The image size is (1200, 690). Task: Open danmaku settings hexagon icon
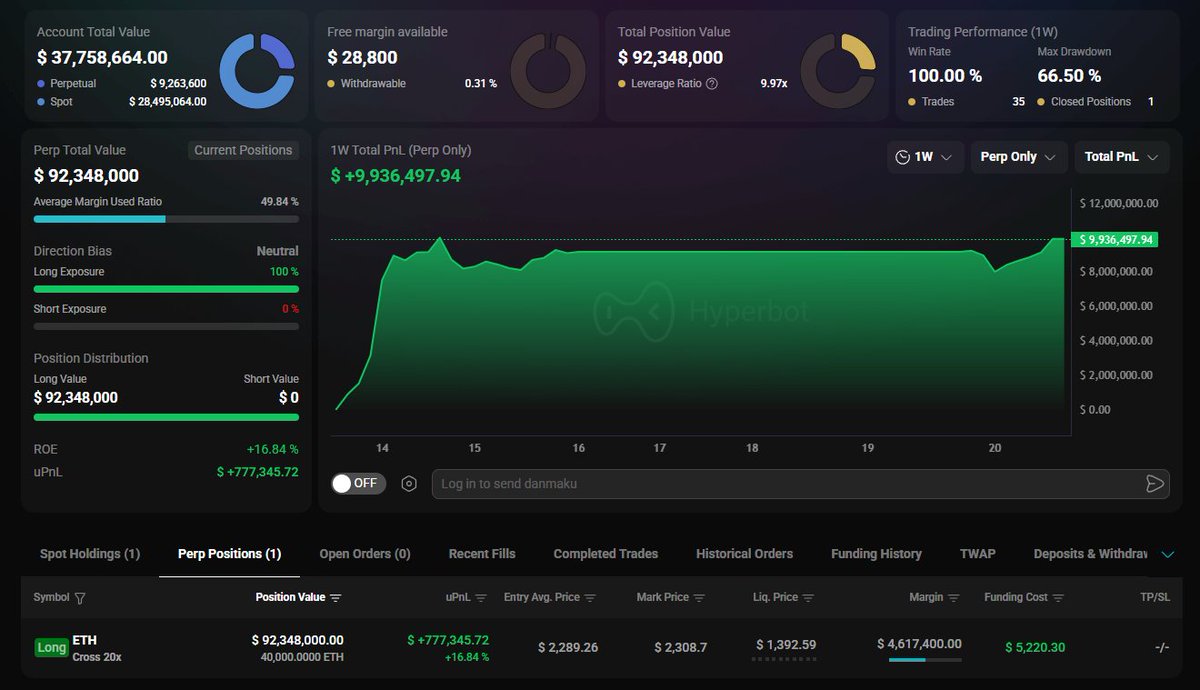(x=409, y=484)
